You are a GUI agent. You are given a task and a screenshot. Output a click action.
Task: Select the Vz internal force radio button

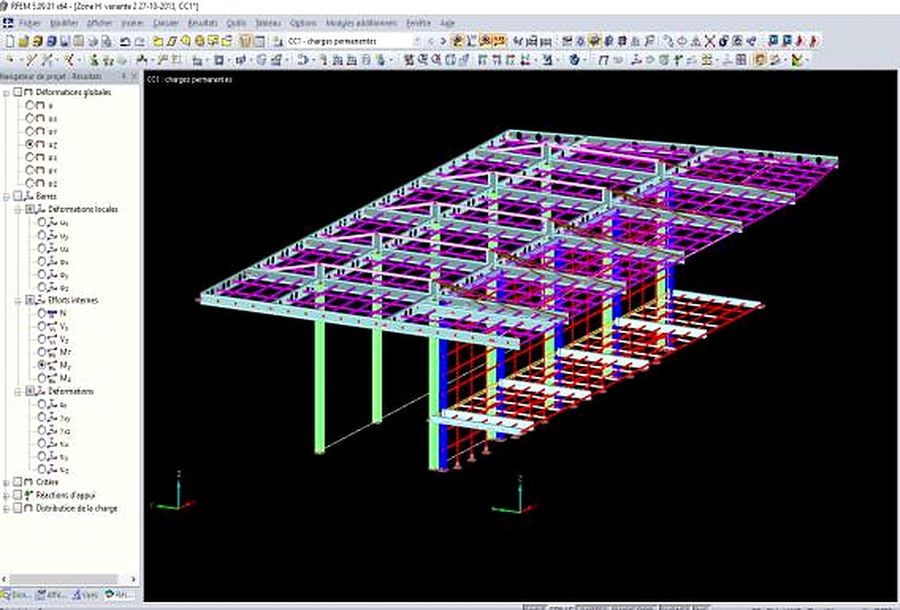tap(42, 339)
